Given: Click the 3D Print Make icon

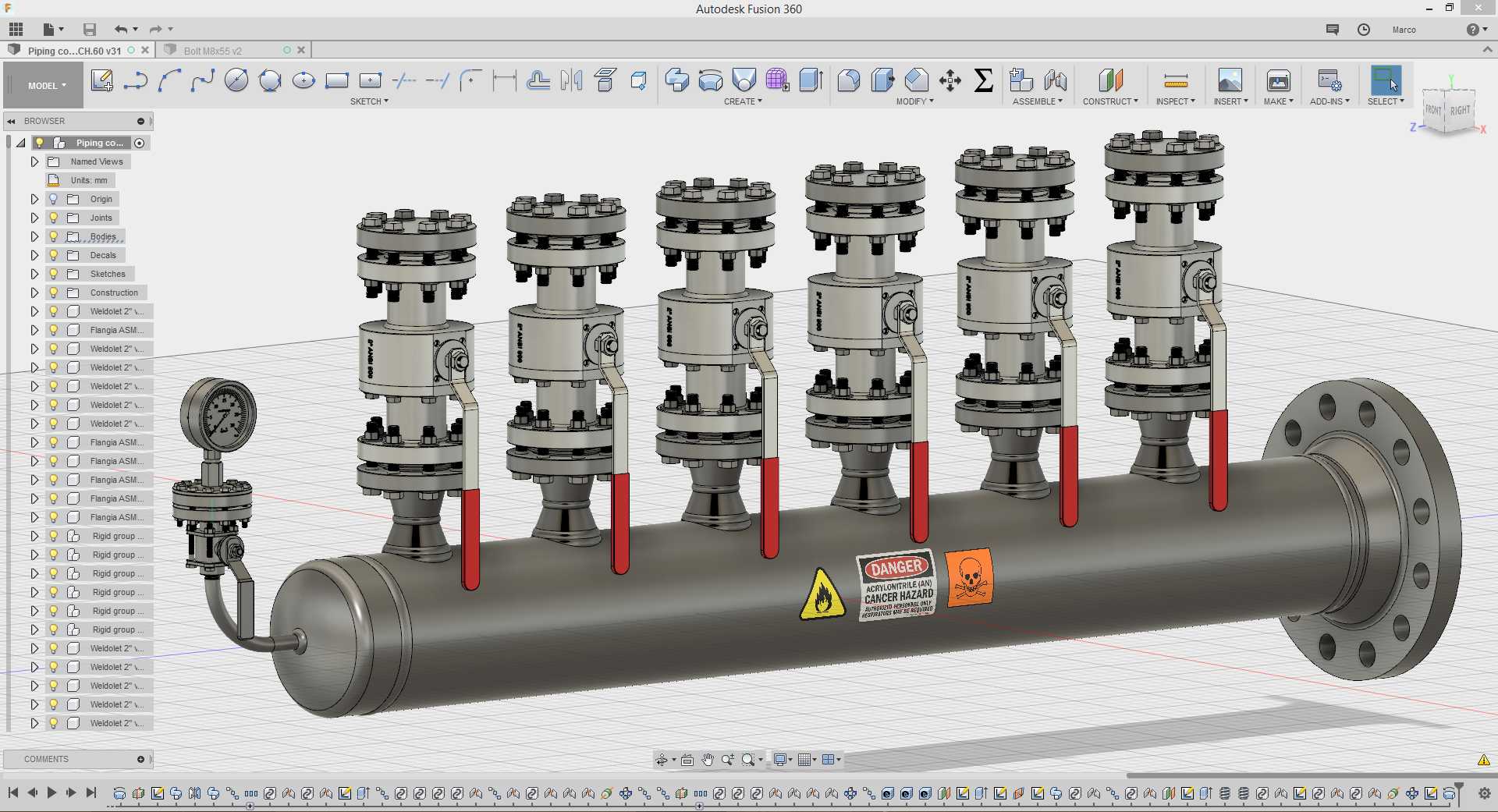Looking at the screenshot, I should [x=1278, y=80].
